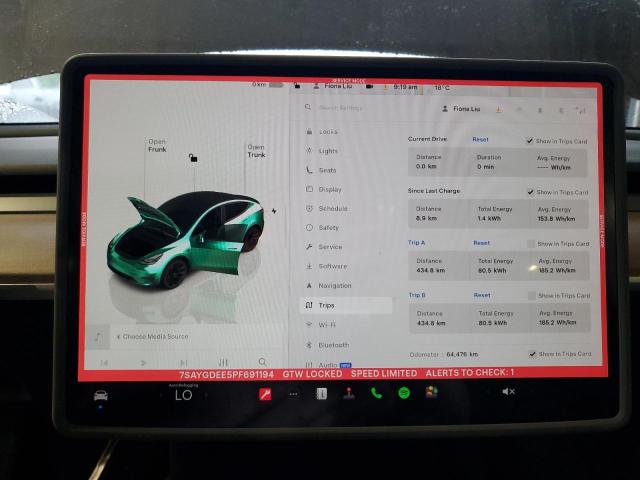The width and height of the screenshot is (640, 480).
Task: Tap the Fiona Liu profile in the status bar
Action: pyautogui.click(x=333, y=86)
